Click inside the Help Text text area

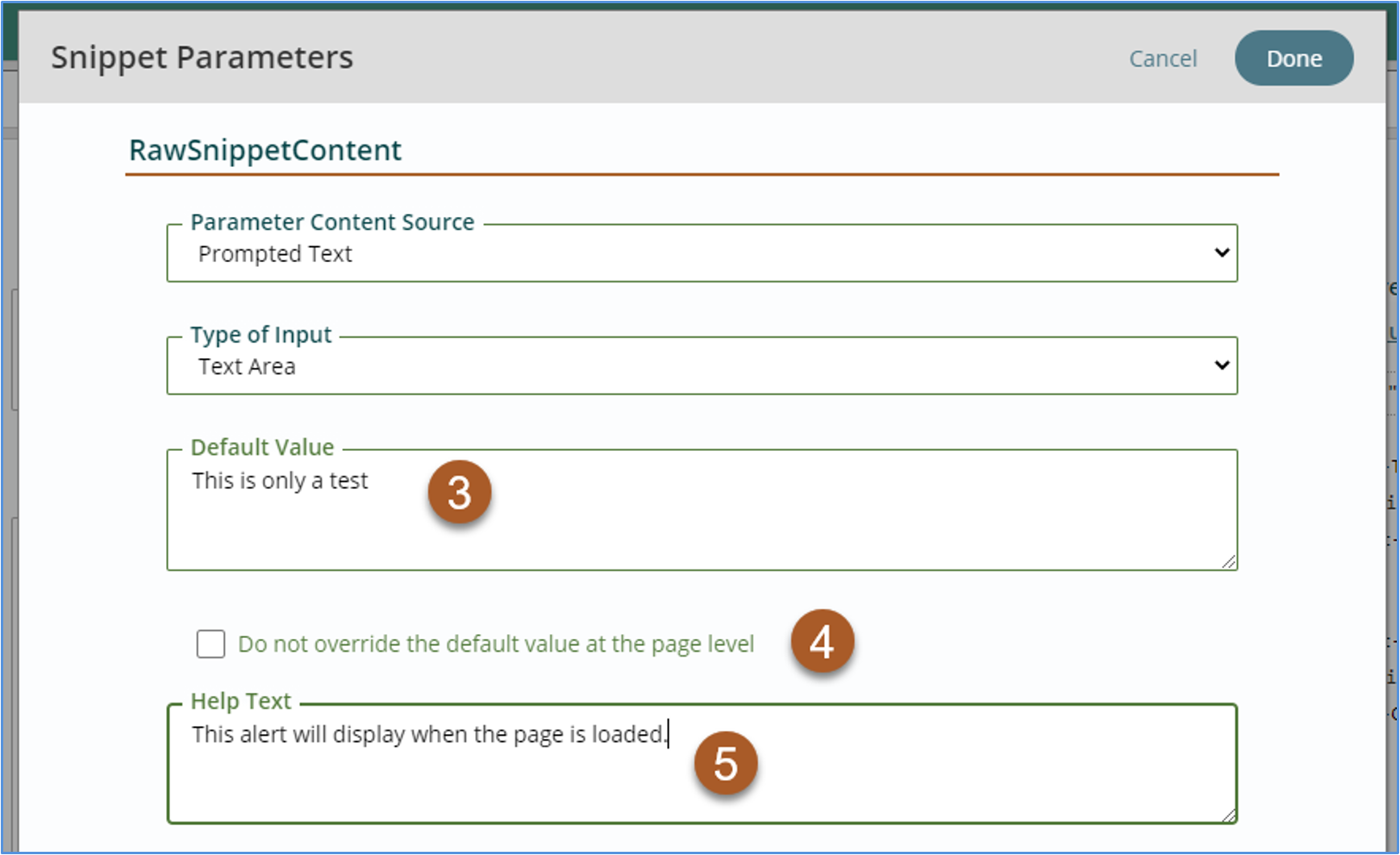(x=702, y=764)
